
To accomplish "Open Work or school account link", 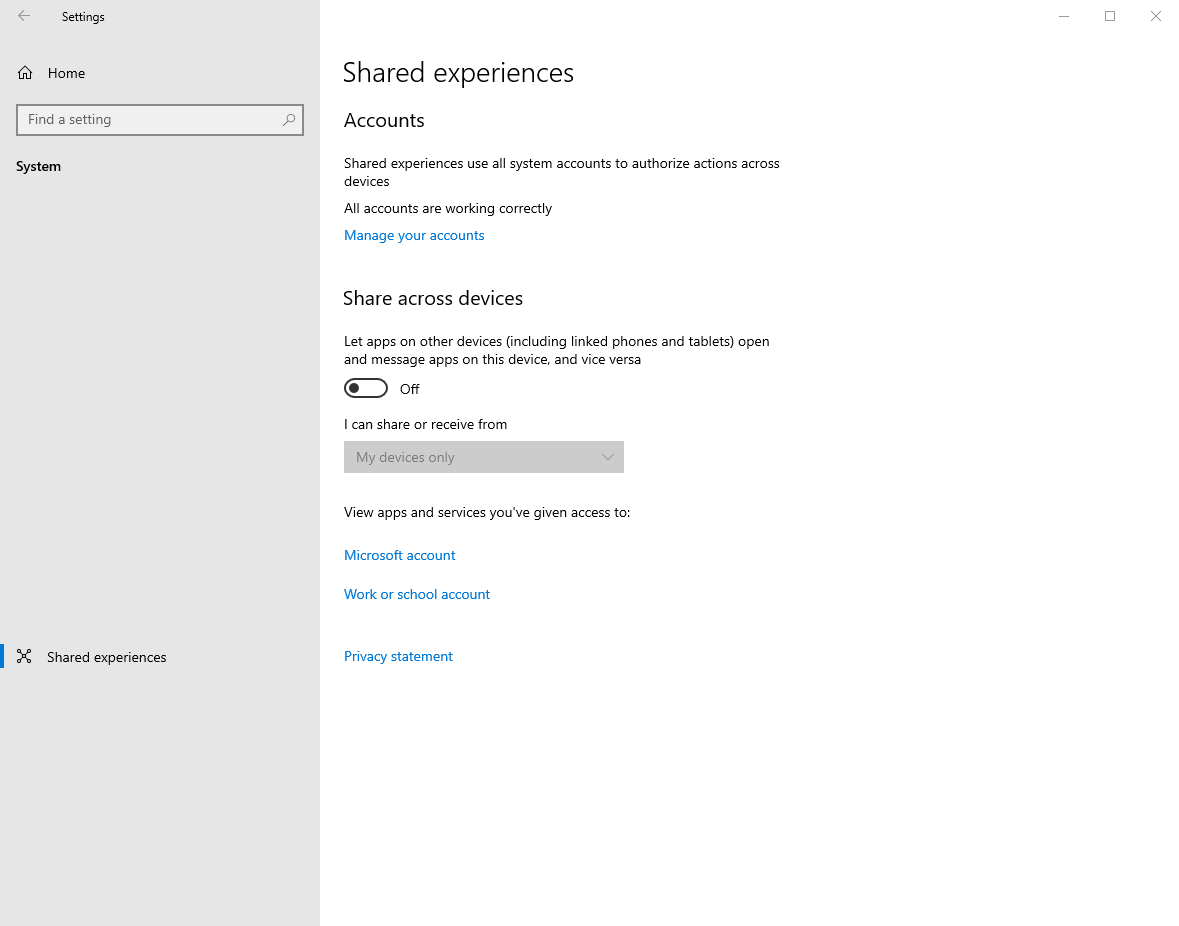I will 417,594.
